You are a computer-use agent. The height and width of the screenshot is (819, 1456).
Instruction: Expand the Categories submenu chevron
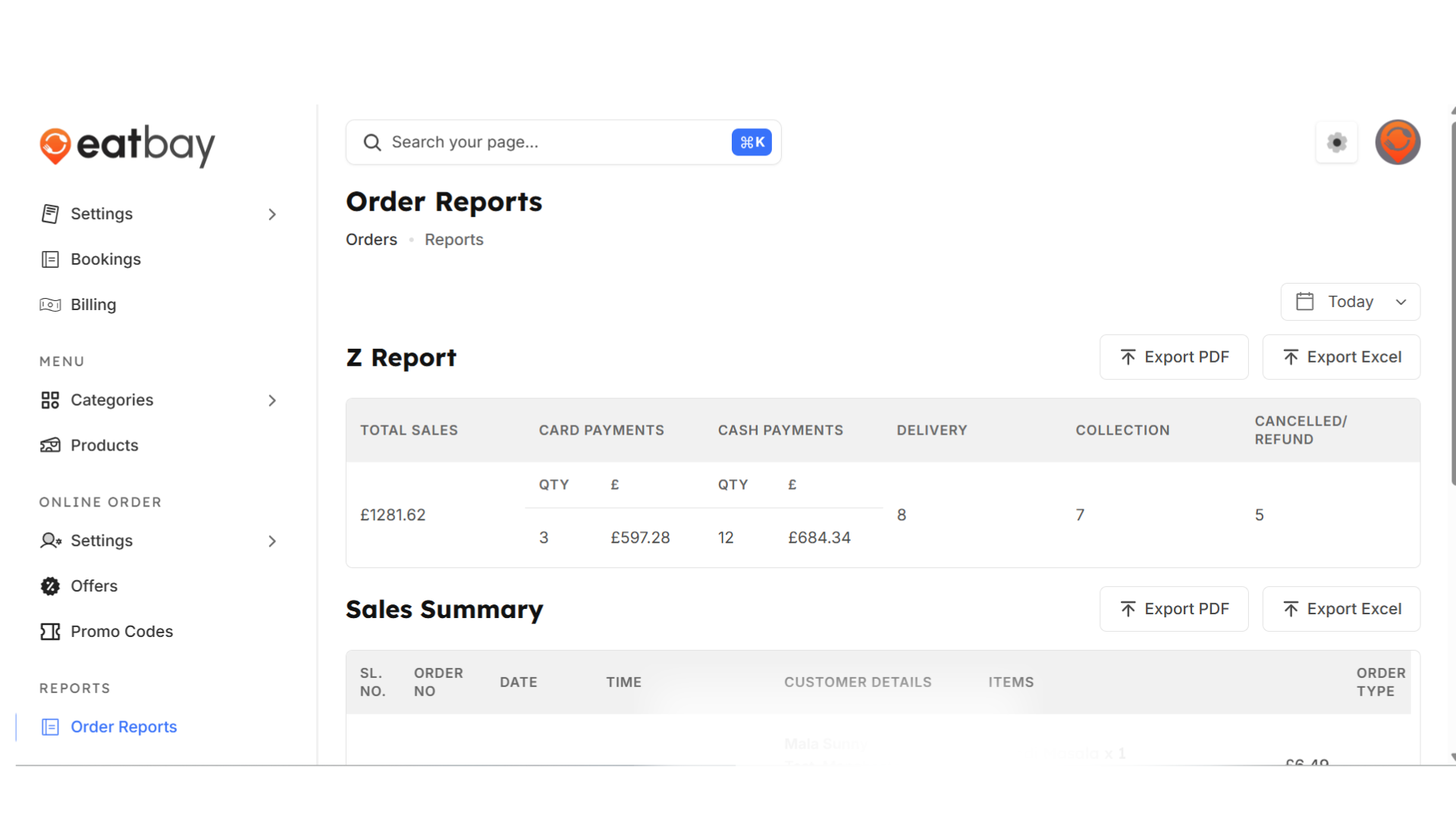pos(272,400)
